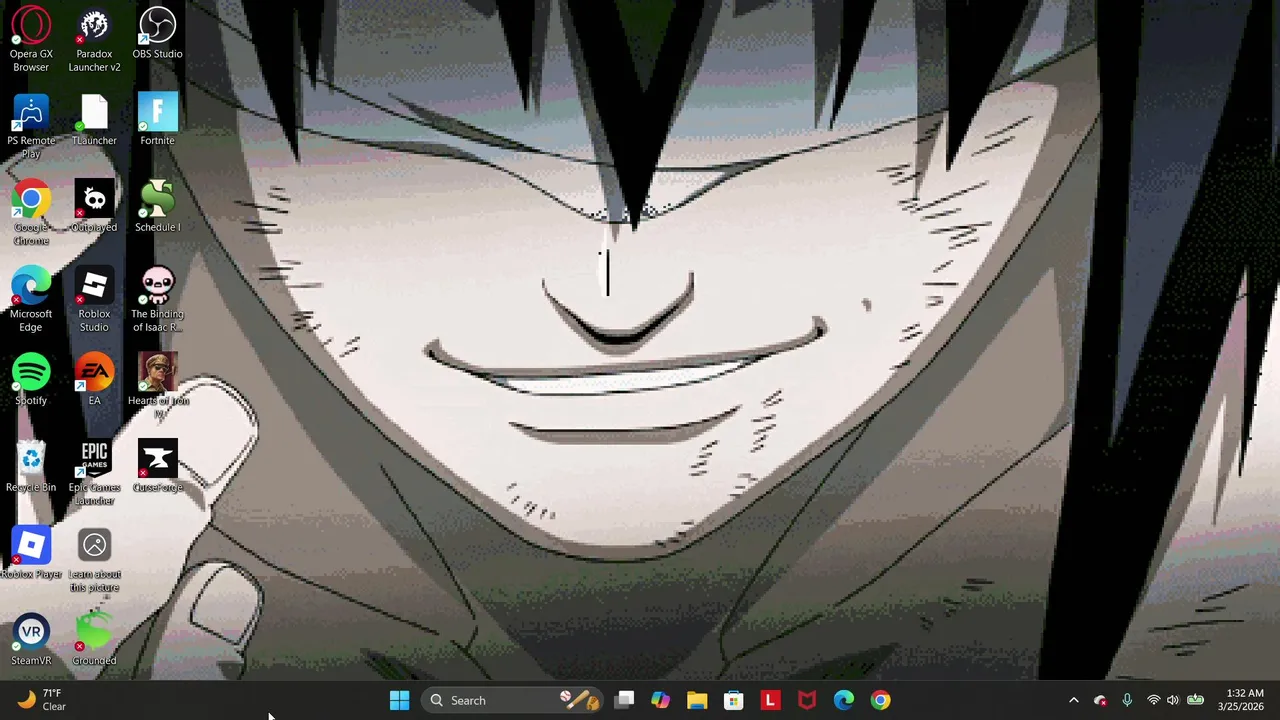Viewport: 1280px width, 720px height.
Task: Select the OBS Studio desktop icon
Action: point(157,34)
